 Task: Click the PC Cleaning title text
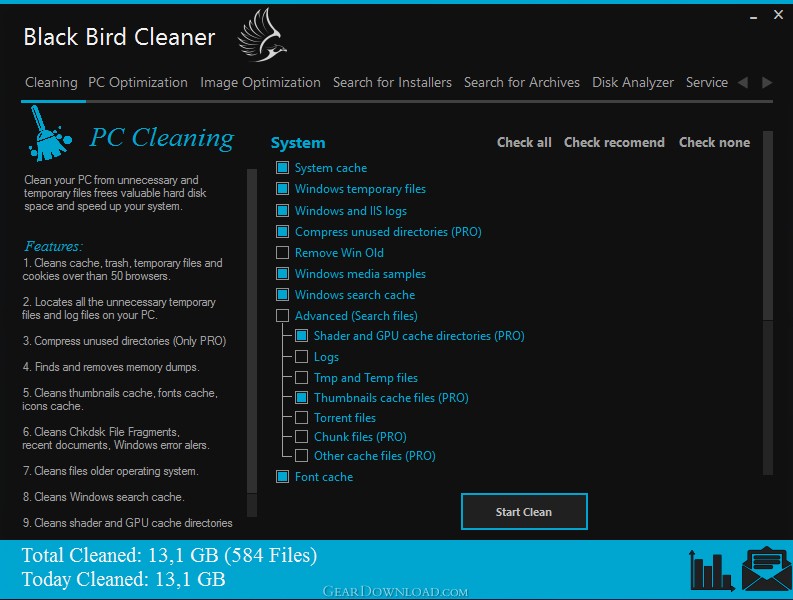pos(162,138)
